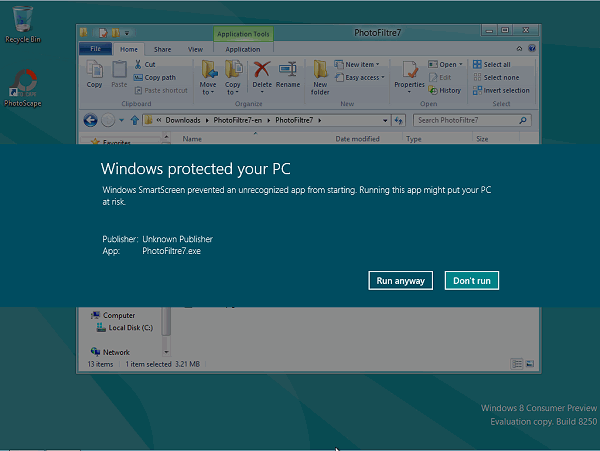Click the Properties icon in Open group

(x=409, y=77)
